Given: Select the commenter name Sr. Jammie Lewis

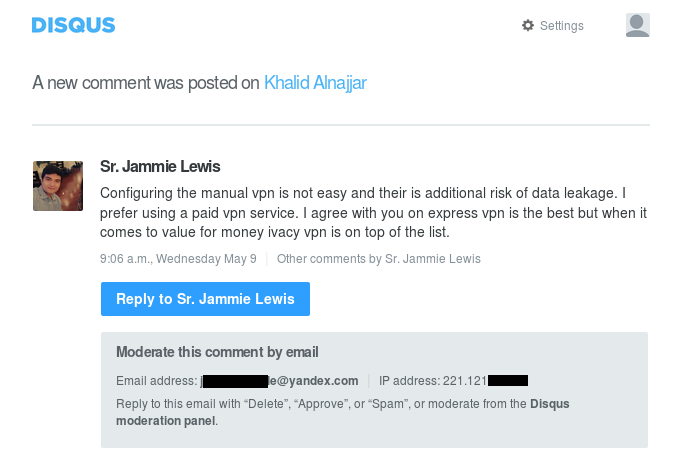Looking at the screenshot, I should [160, 166].
